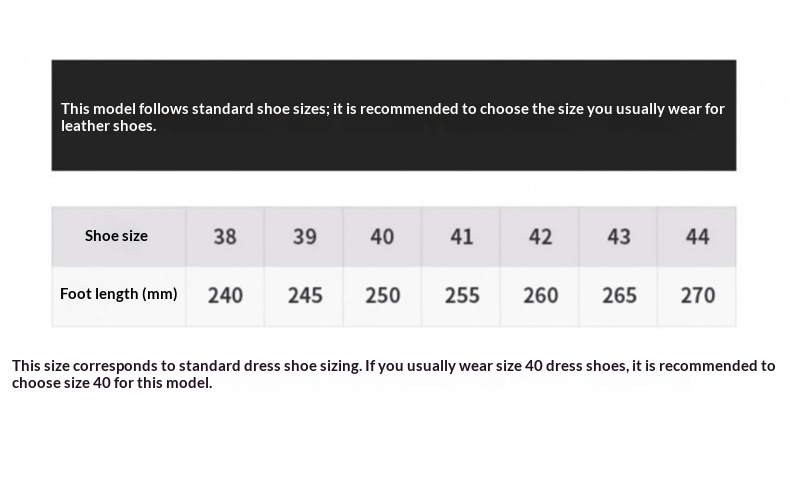Click the 265 foot length value
Image resolution: width=790 pixels, height=482 pixels.
pyautogui.click(x=619, y=295)
